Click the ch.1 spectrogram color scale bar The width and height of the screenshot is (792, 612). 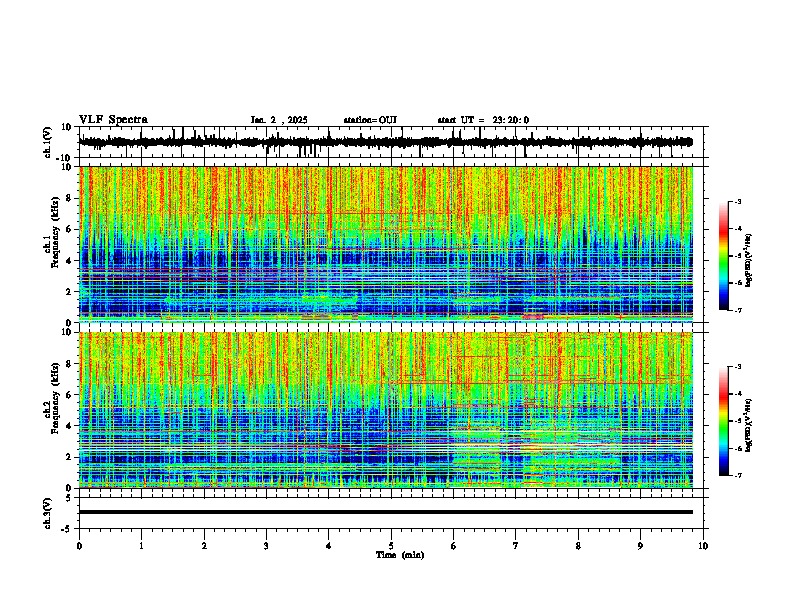click(724, 256)
